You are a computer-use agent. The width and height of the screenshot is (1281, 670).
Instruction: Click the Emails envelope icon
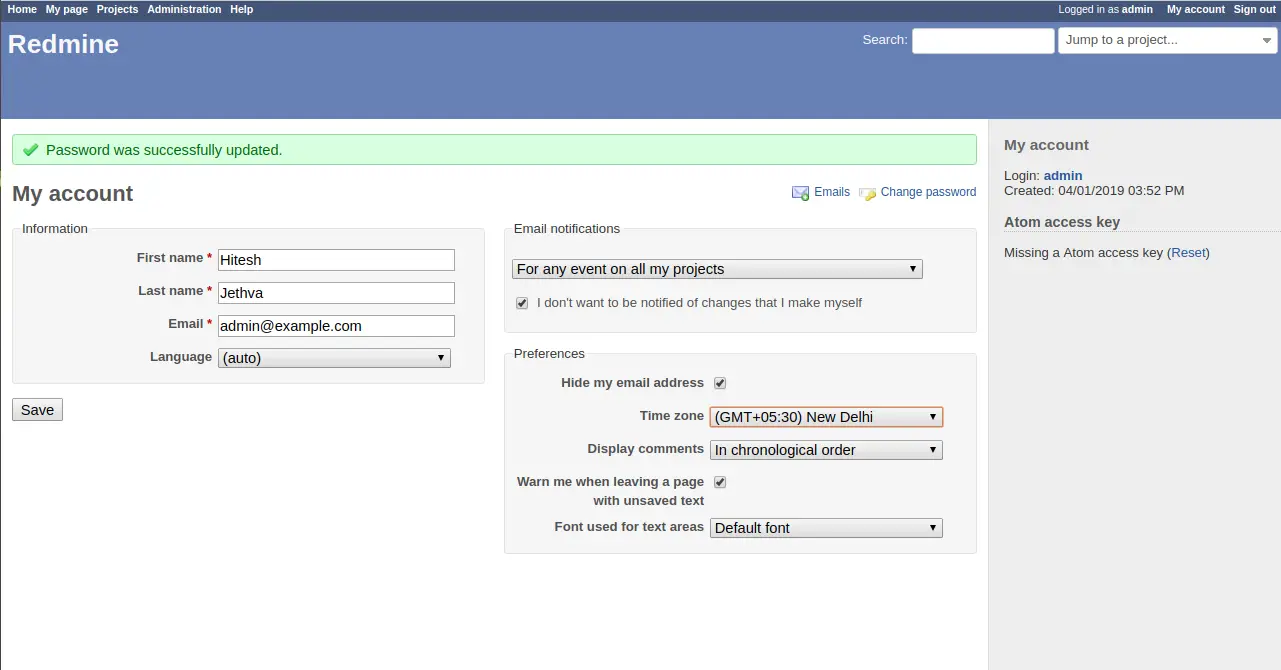801,193
